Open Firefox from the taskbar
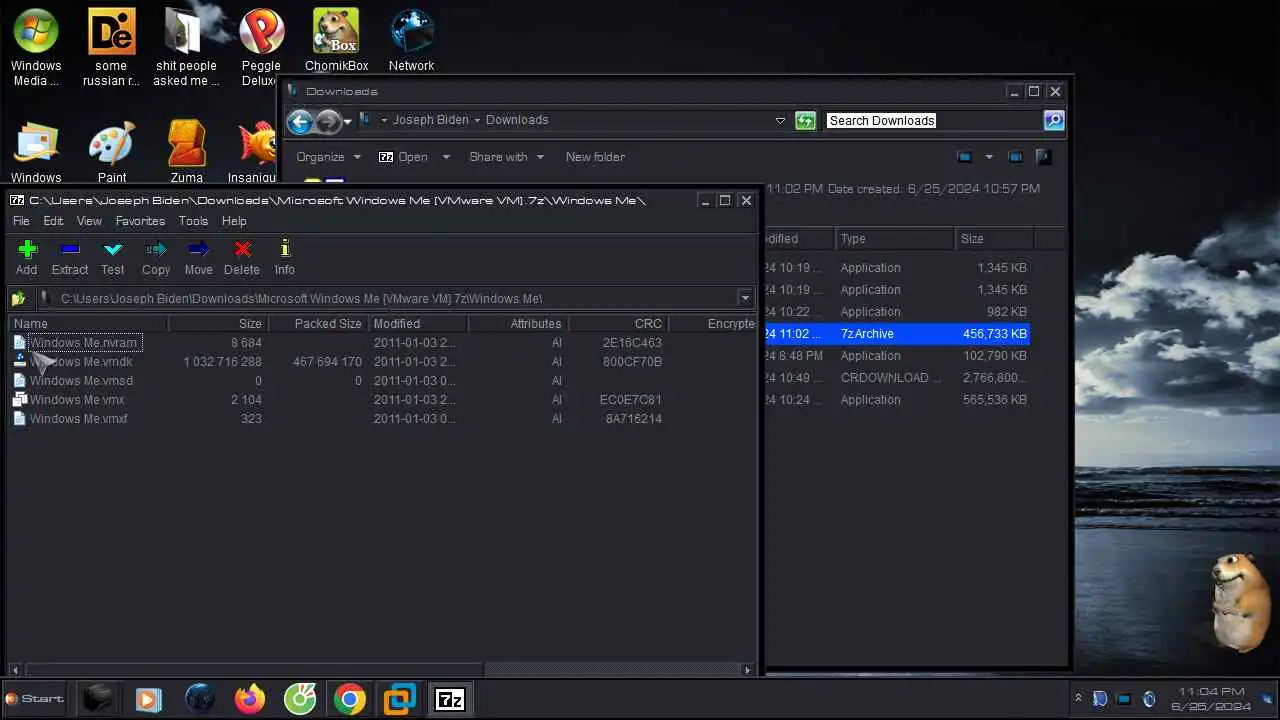 click(x=250, y=699)
